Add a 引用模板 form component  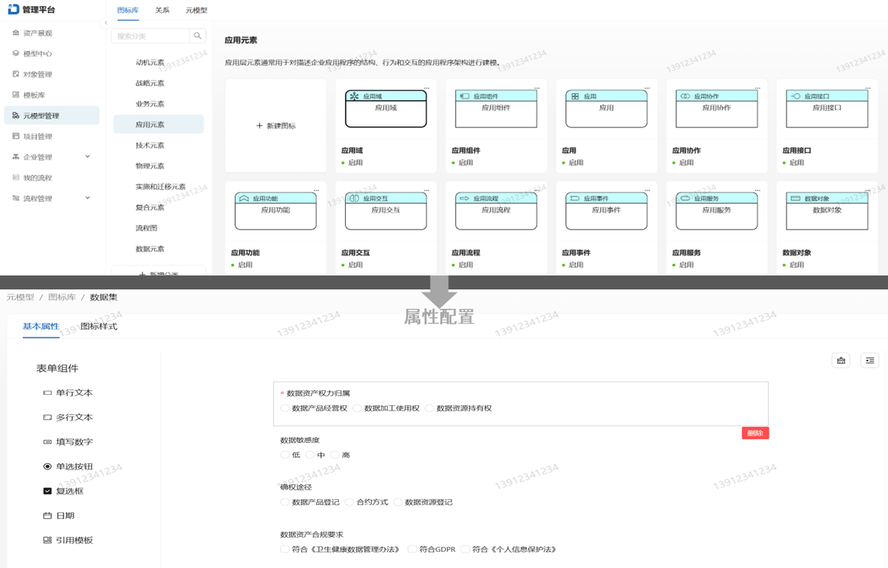click(68, 540)
